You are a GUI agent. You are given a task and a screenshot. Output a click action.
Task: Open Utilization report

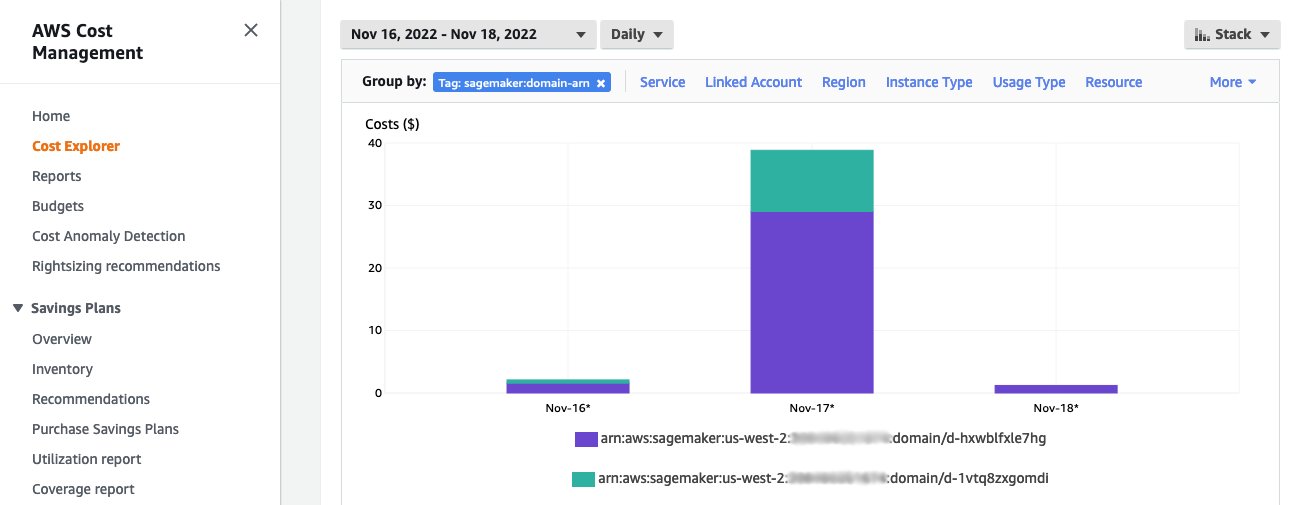point(87,459)
